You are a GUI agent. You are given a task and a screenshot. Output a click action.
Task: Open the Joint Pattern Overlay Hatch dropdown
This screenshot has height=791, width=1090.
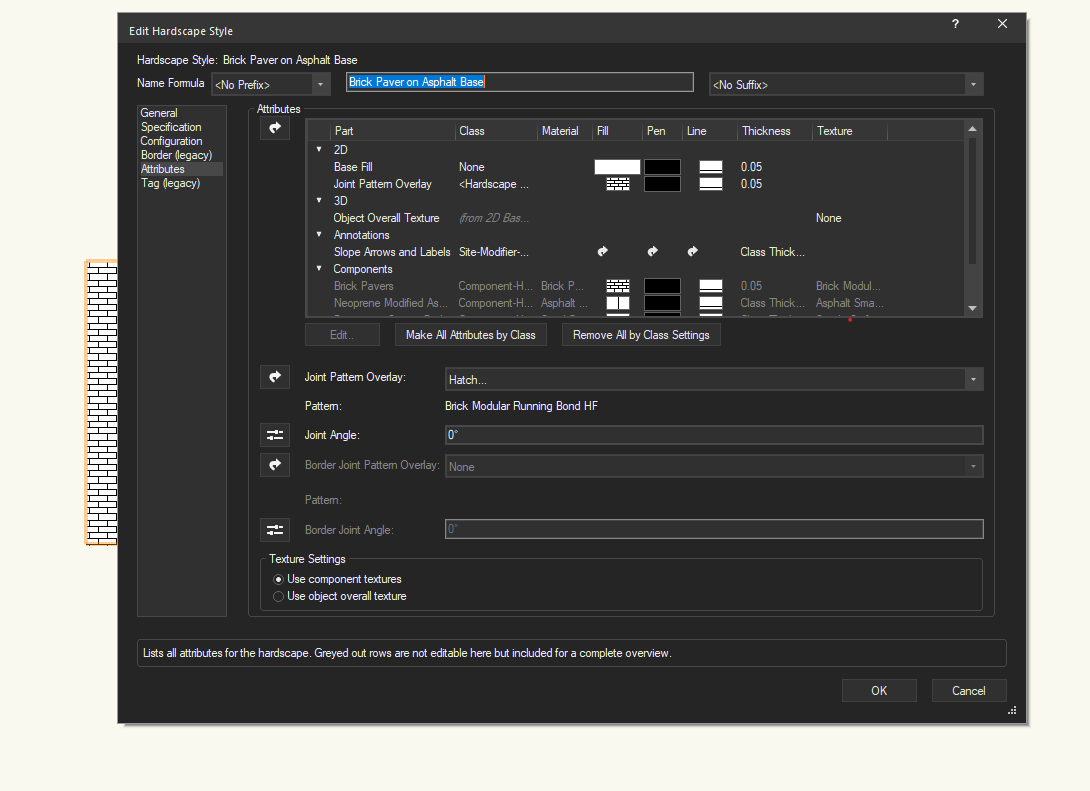point(713,380)
